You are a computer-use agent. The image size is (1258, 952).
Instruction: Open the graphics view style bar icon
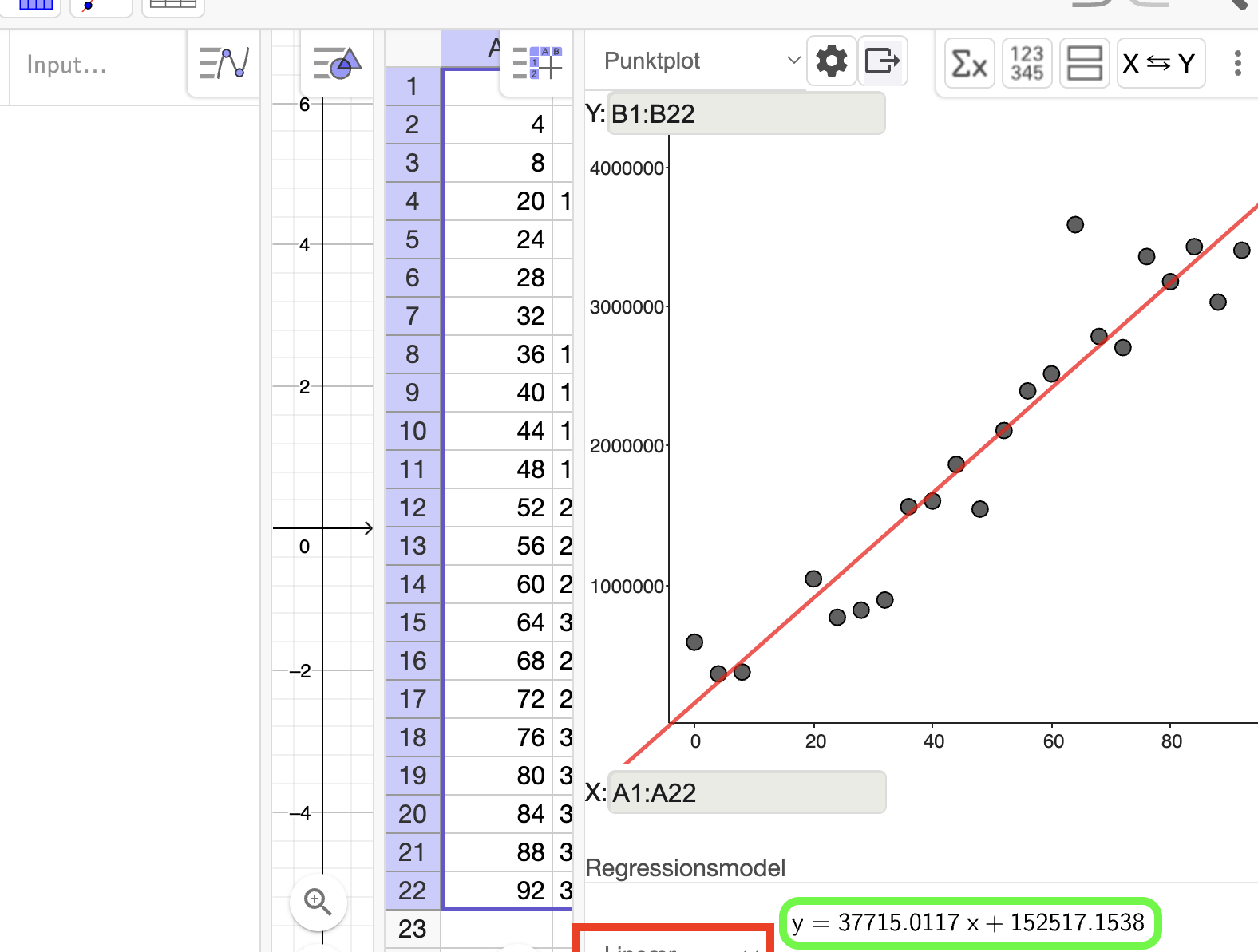pos(337,63)
